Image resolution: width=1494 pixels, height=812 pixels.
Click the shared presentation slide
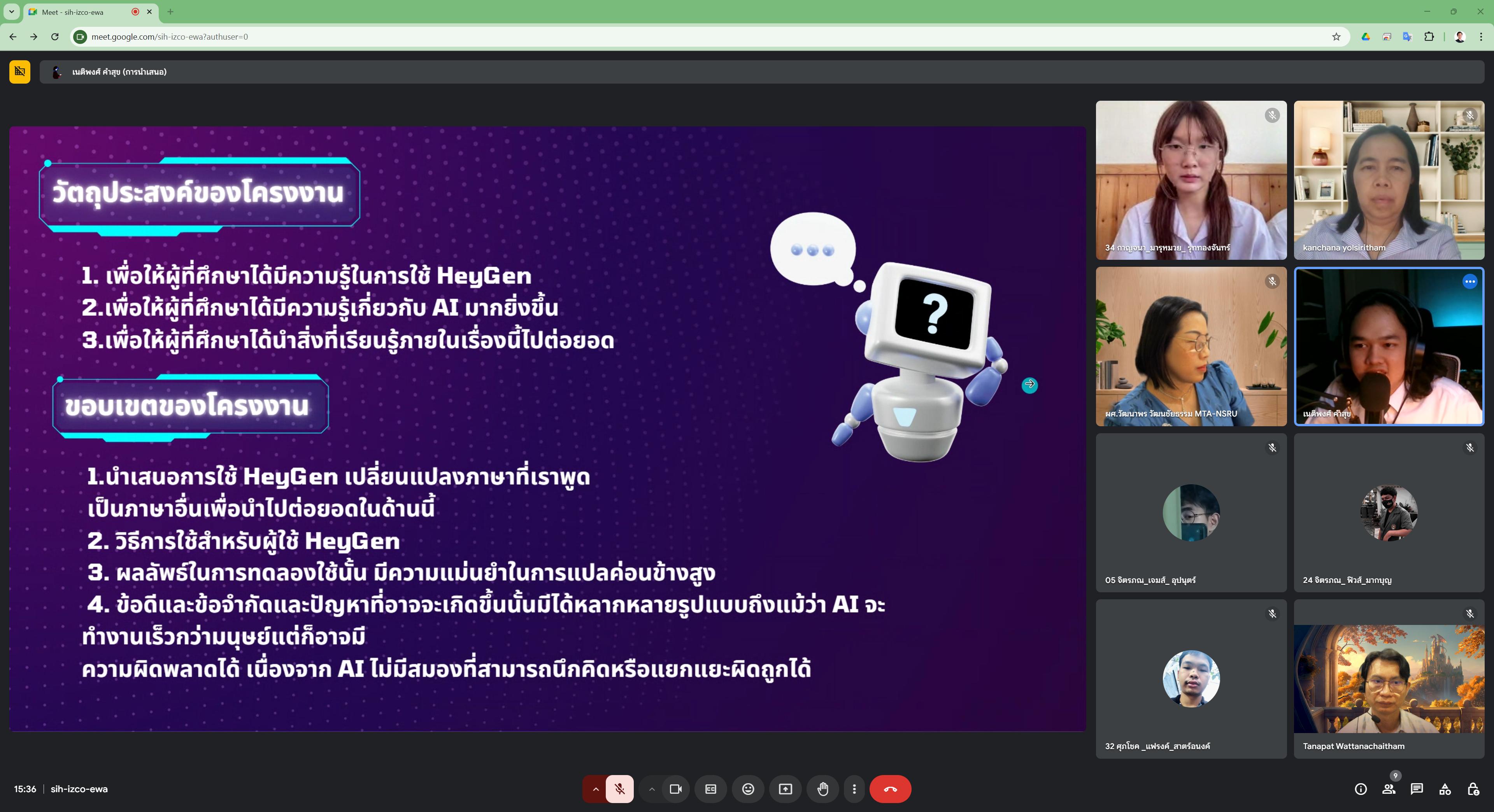547,429
